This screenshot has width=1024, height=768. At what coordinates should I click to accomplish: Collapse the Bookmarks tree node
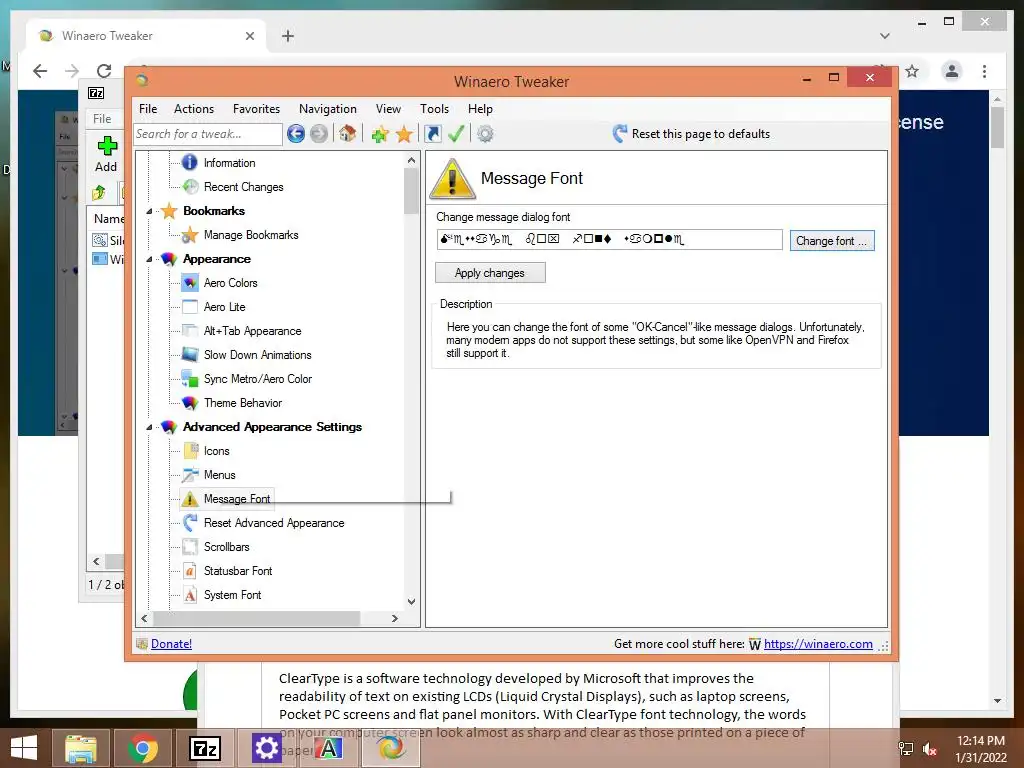(x=149, y=211)
